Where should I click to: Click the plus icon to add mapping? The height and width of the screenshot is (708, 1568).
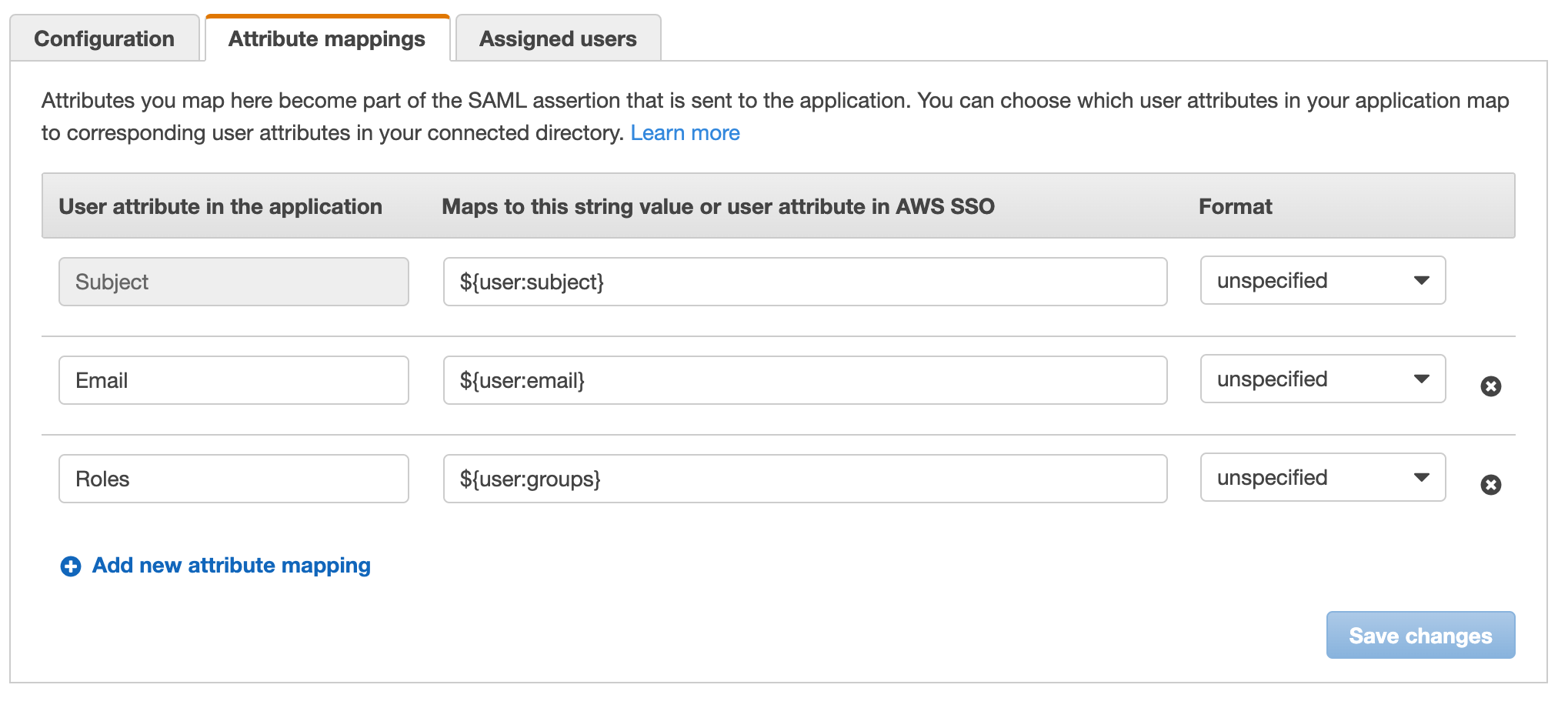click(x=71, y=566)
